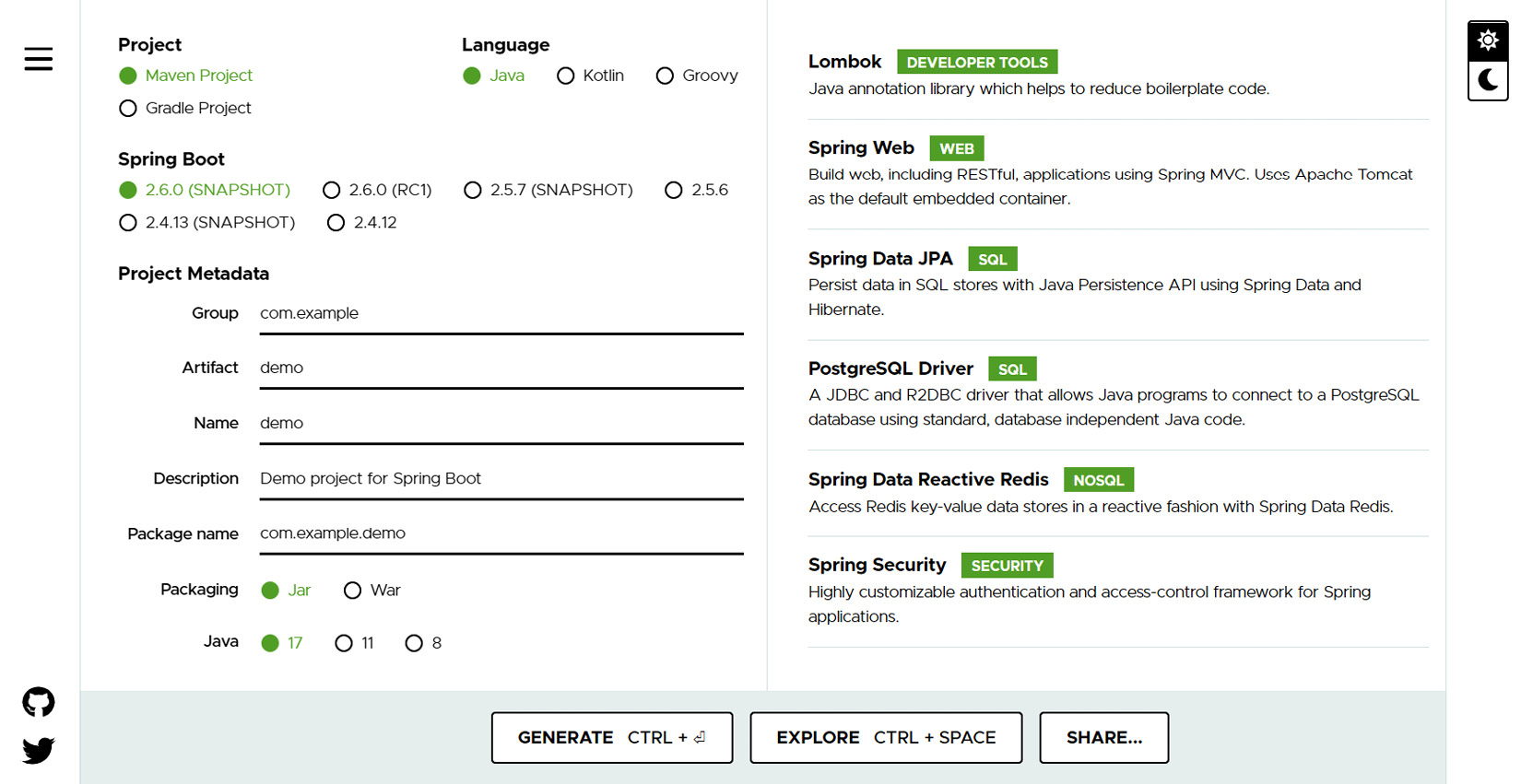Screen dimensions: 1521x784
Task: Click the SHARE... button
Action: [x=1104, y=737]
